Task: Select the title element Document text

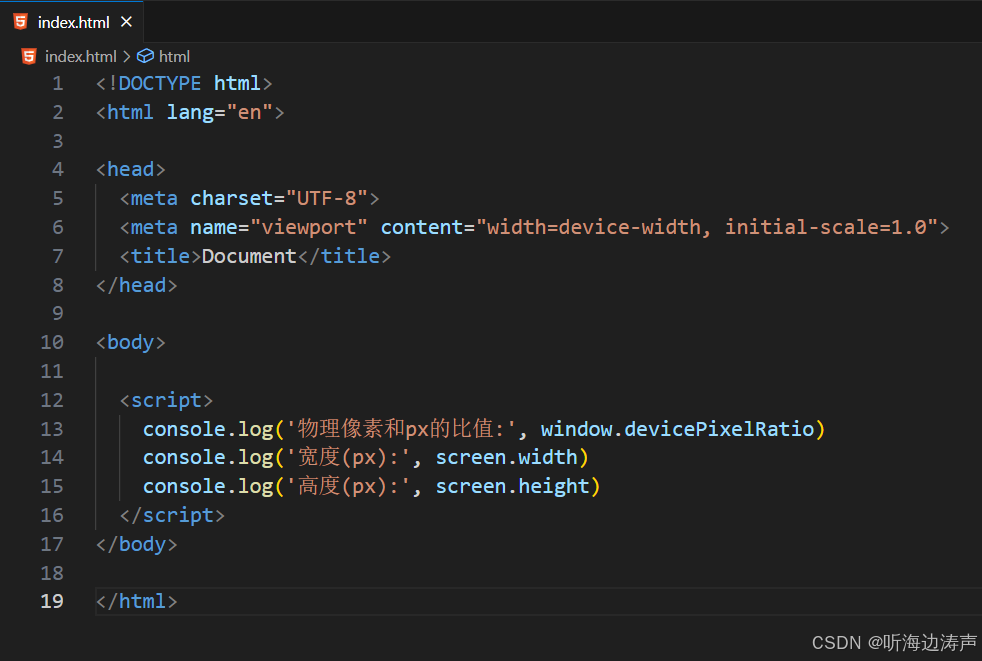Action: [x=247, y=256]
